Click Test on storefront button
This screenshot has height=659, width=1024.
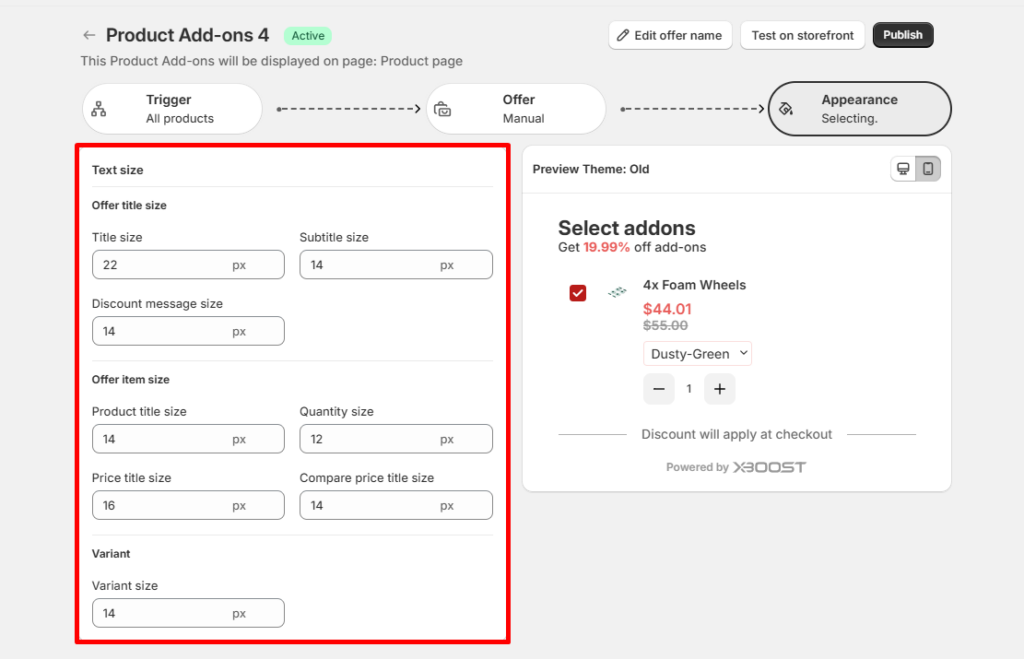point(802,35)
